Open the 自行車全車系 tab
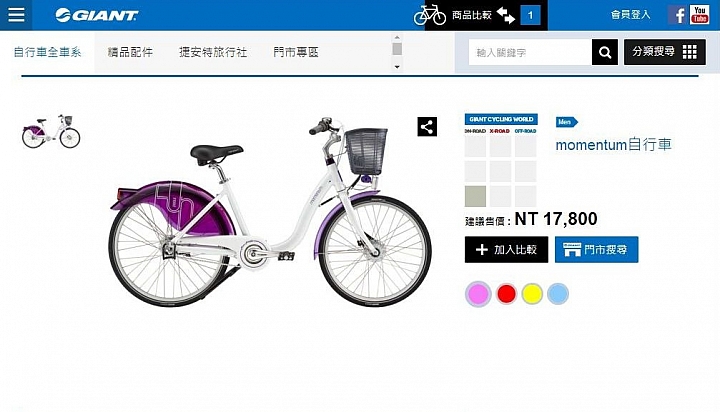 tap(47, 52)
